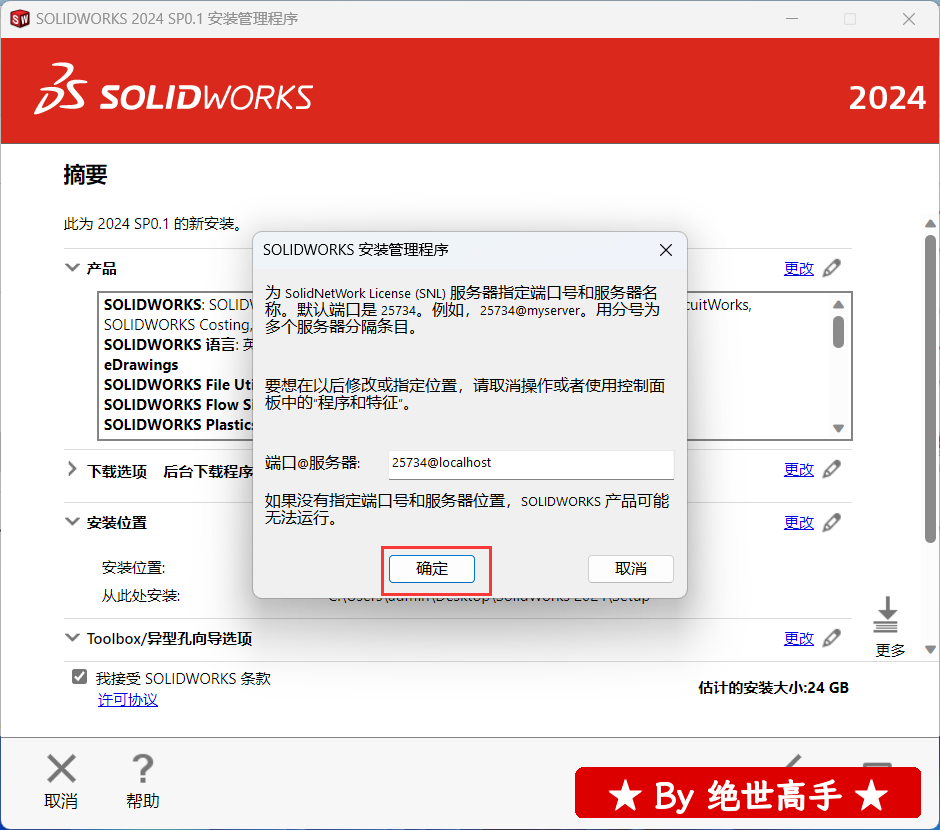Close the SOLIDWORKS 安装管理程序 dialog with X
The height and width of the screenshot is (830, 940).
click(665, 250)
